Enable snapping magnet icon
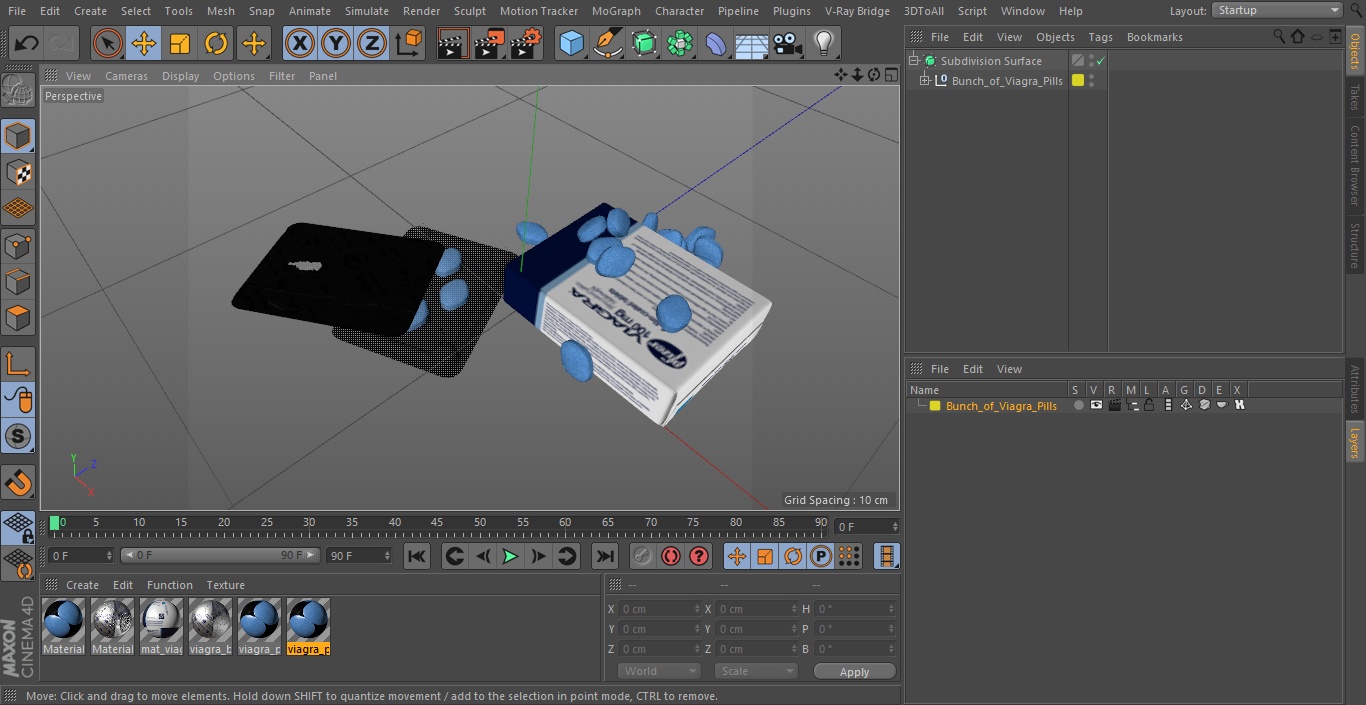The image size is (1366, 705). click(18, 483)
